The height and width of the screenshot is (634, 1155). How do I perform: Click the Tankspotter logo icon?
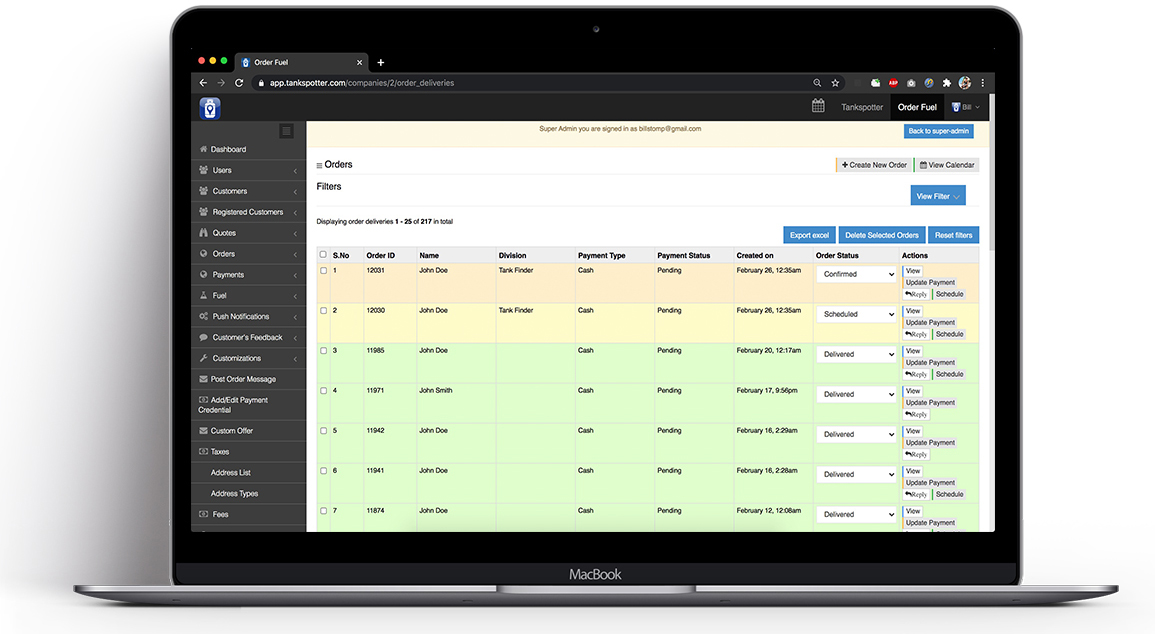coord(209,108)
